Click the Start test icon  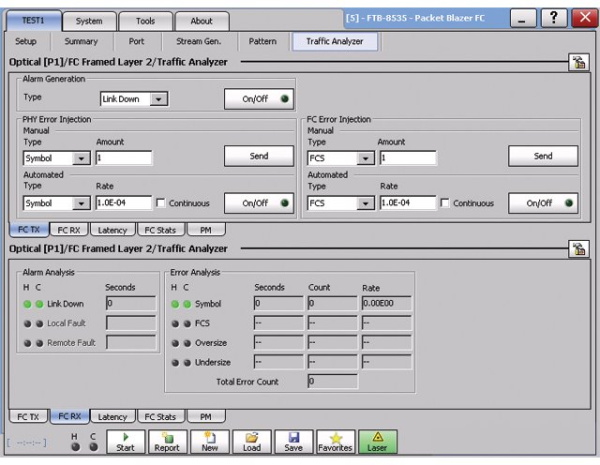point(125,442)
